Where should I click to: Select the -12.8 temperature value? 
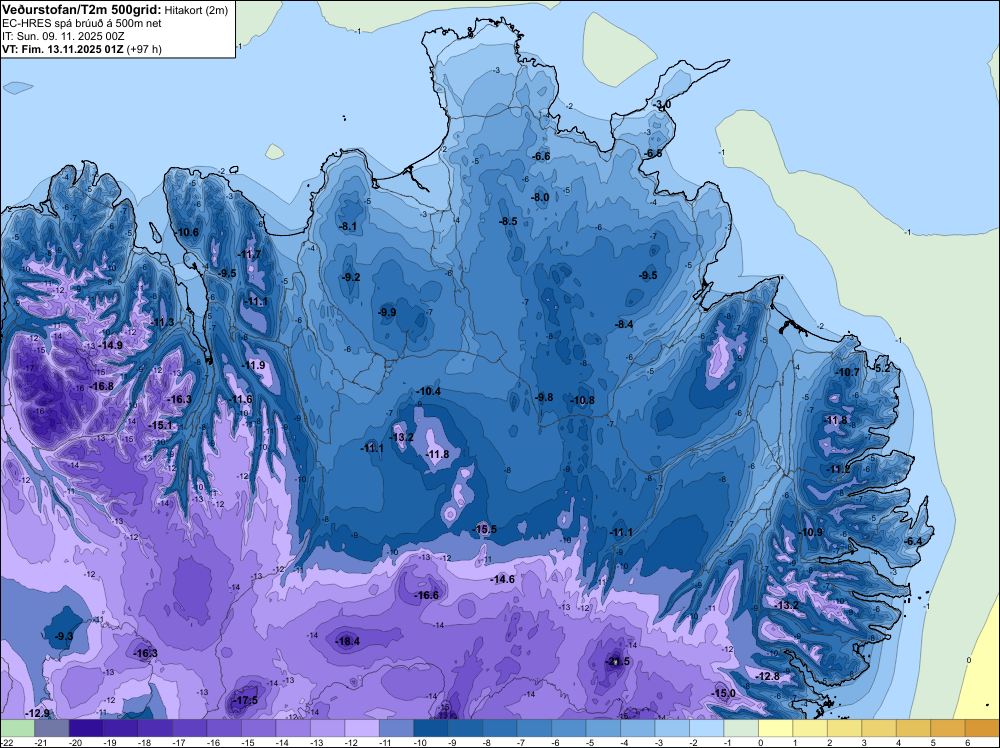(767, 676)
